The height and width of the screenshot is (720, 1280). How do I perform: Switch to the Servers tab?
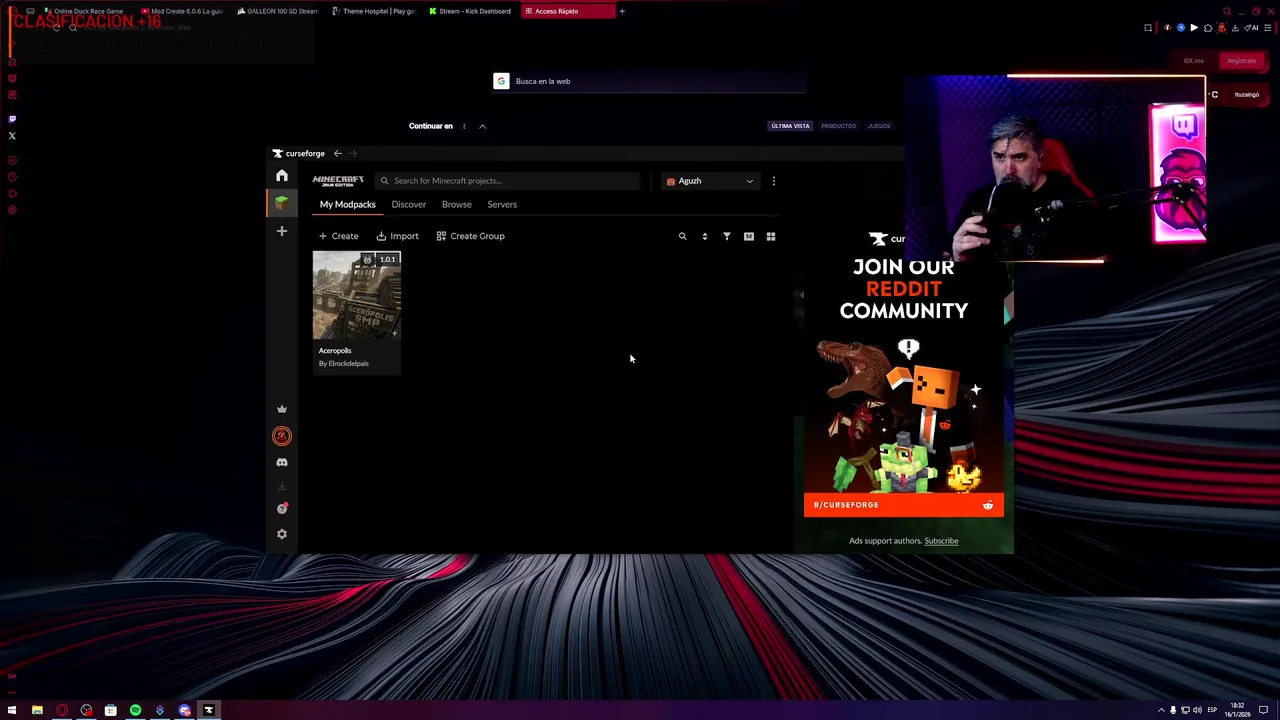[x=502, y=204]
